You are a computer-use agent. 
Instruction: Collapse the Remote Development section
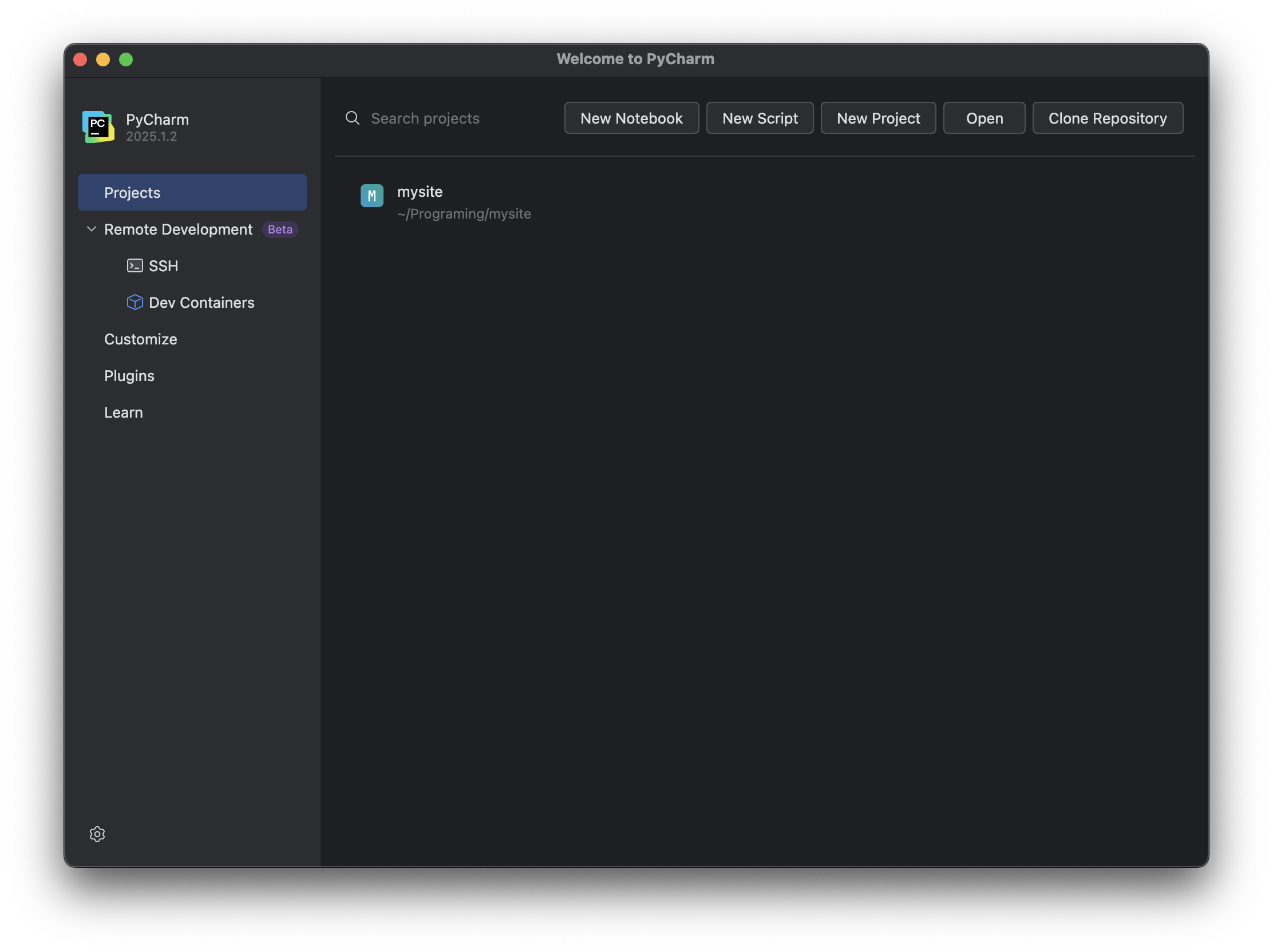91,229
